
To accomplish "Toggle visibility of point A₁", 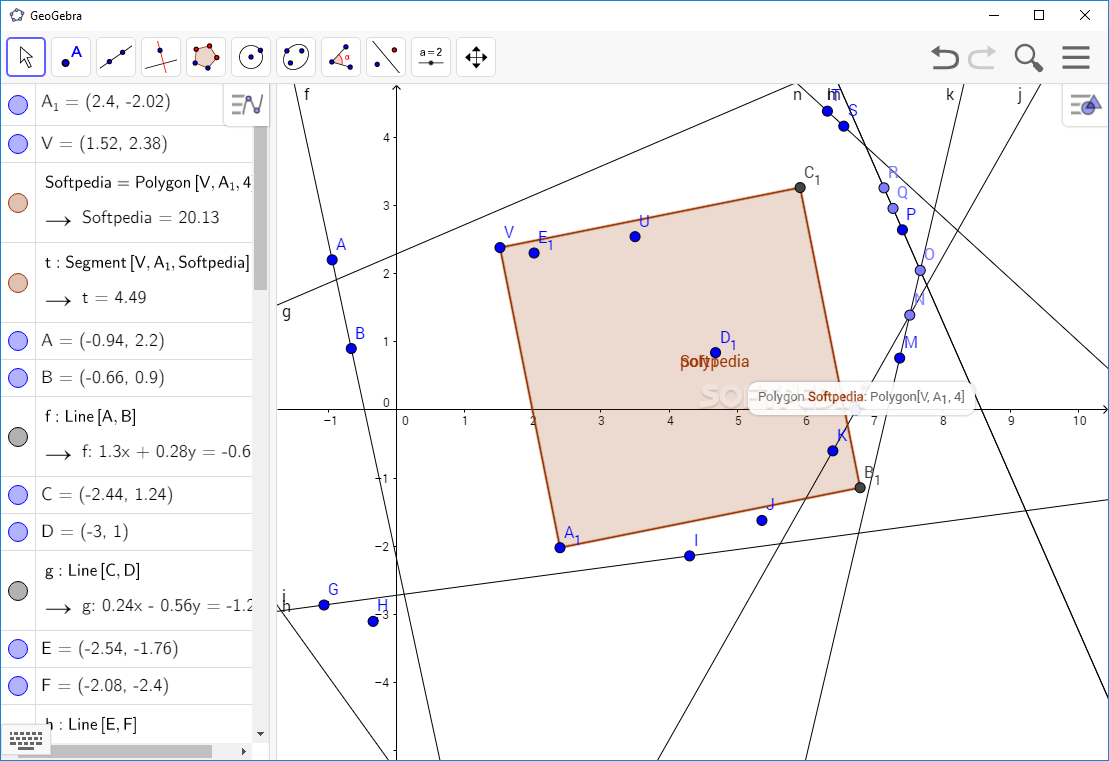I will pyautogui.click(x=18, y=105).
